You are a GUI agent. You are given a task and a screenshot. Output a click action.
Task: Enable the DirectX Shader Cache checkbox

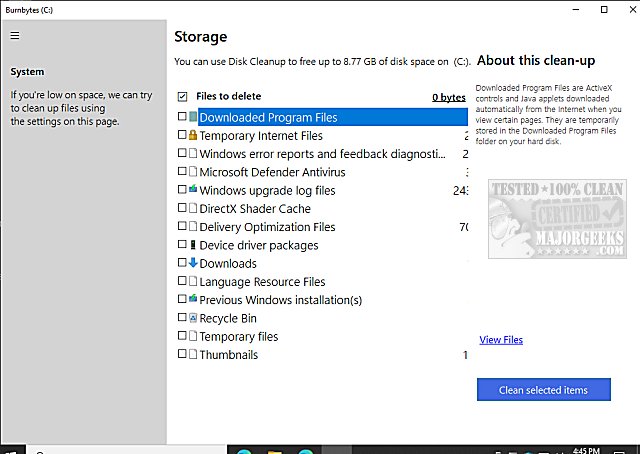(x=182, y=208)
